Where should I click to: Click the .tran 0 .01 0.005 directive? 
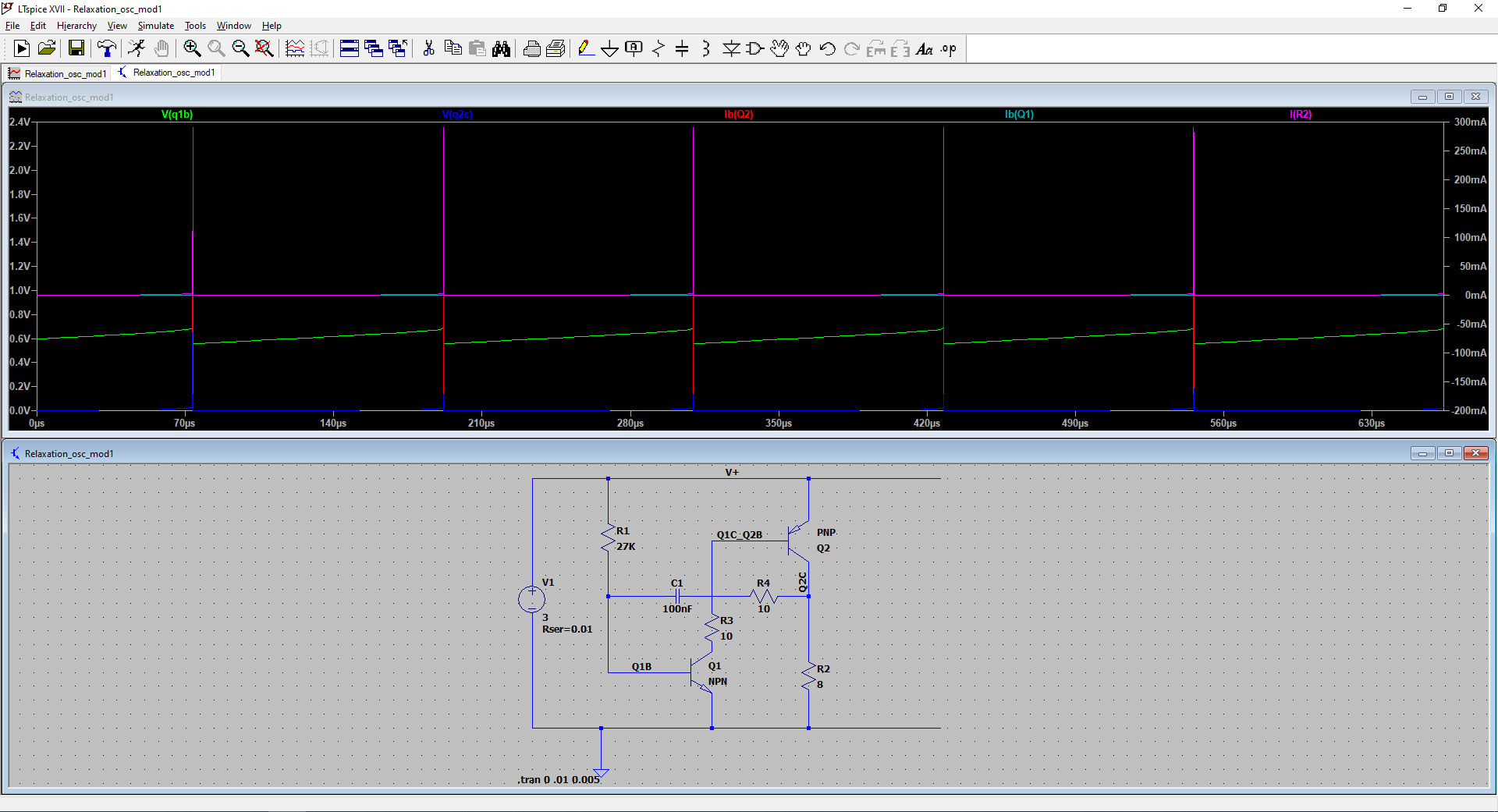click(x=559, y=779)
